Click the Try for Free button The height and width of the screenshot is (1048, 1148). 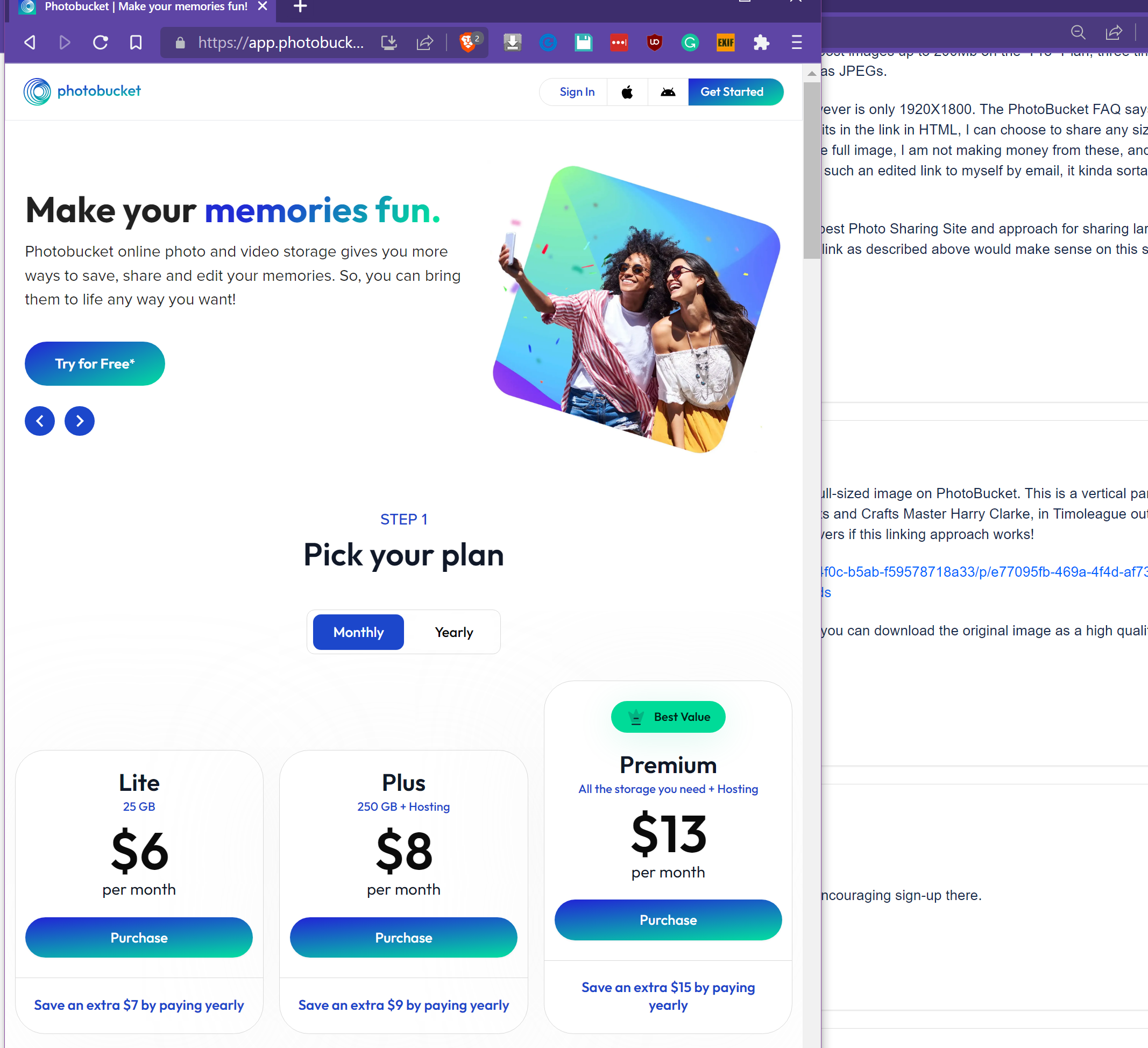95,363
